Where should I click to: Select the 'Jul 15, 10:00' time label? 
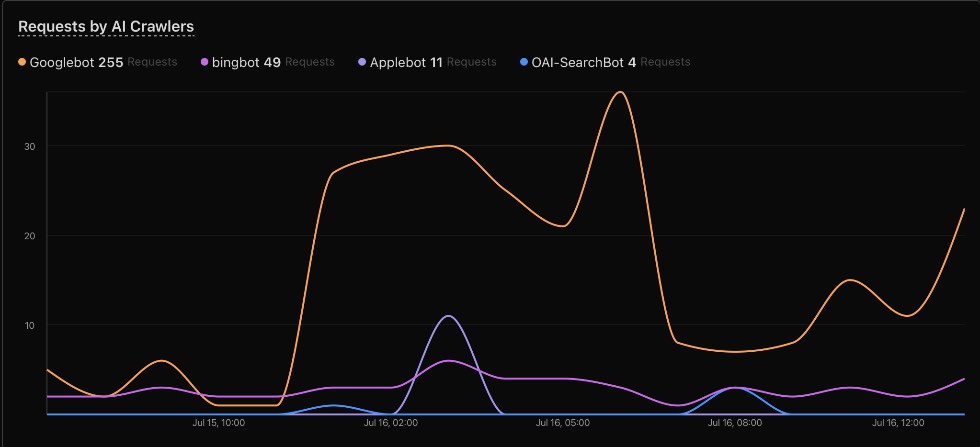tap(219, 423)
